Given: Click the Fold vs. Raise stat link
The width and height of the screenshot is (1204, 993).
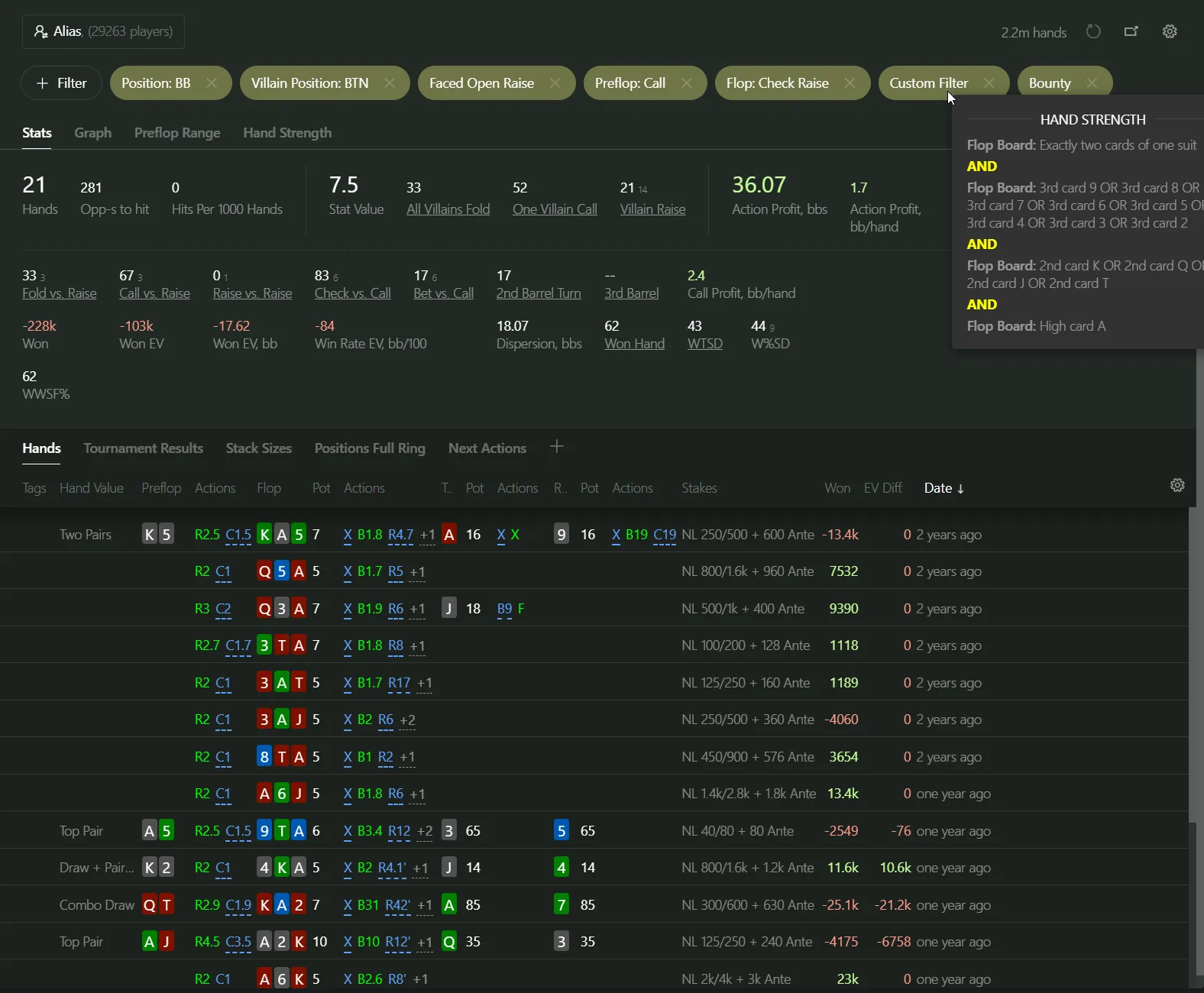Looking at the screenshot, I should pos(59,293).
